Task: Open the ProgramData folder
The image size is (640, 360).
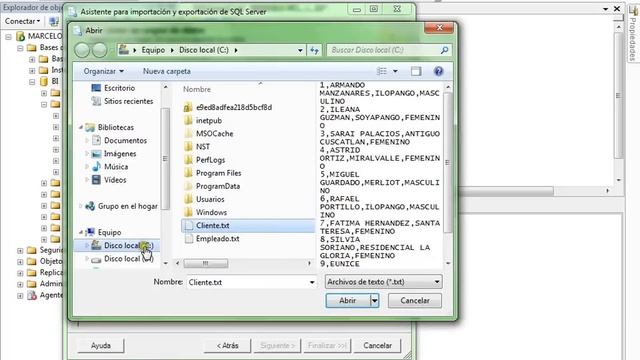Action: click(218, 186)
